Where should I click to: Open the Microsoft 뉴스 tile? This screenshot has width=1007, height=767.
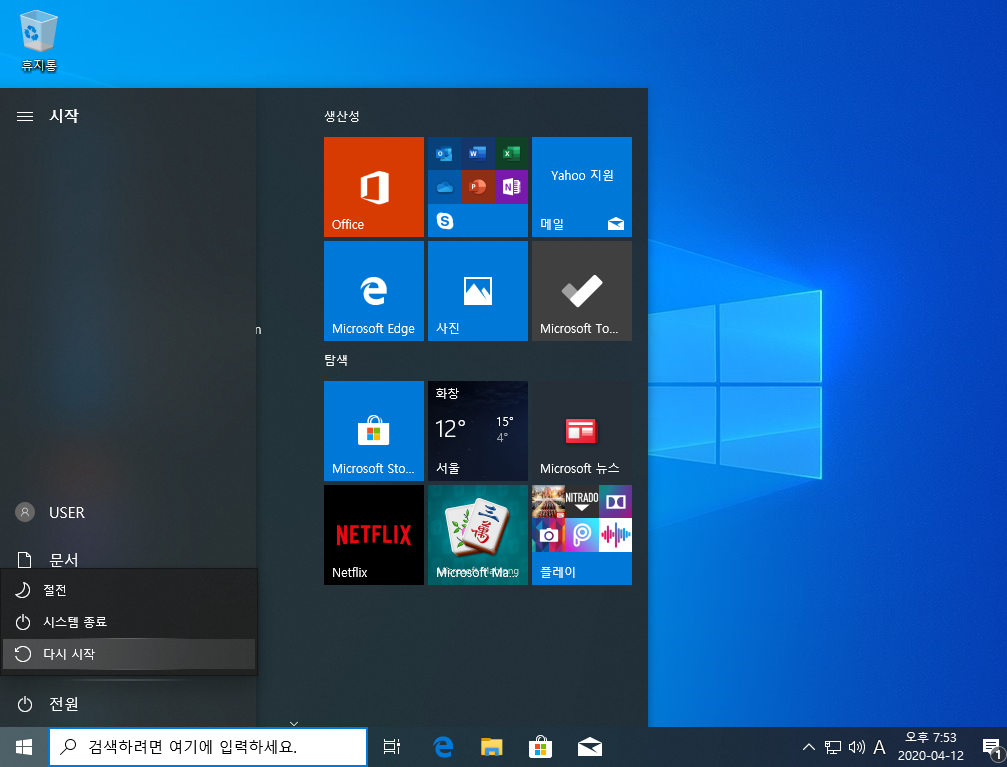point(582,431)
